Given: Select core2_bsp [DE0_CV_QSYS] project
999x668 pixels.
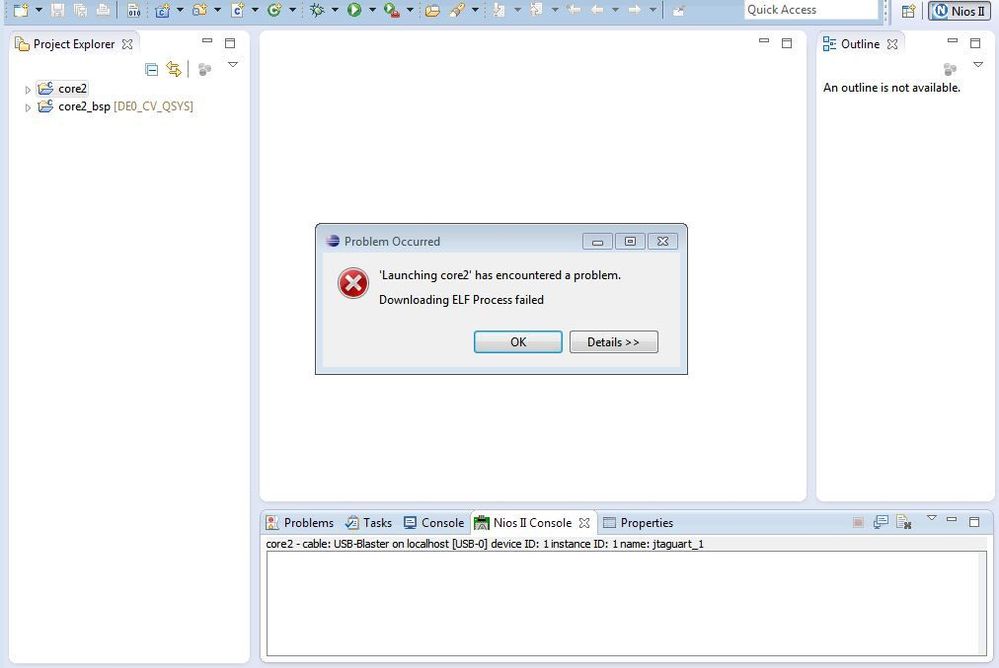Looking at the screenshot, I should coord(115,106).
